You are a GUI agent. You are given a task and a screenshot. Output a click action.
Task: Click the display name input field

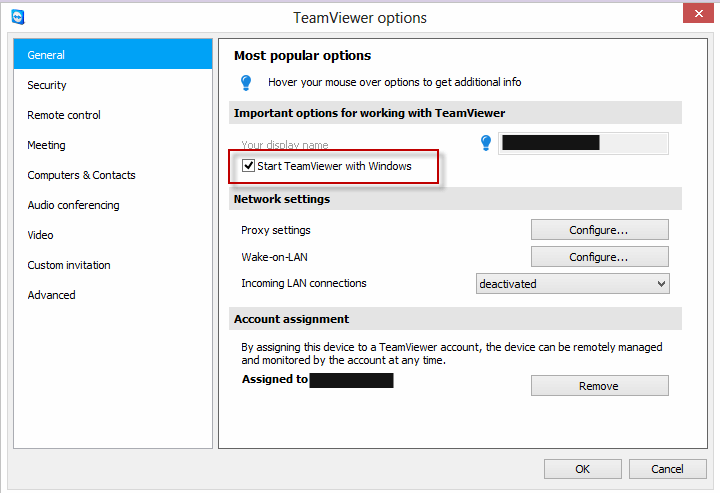(583, 143)
